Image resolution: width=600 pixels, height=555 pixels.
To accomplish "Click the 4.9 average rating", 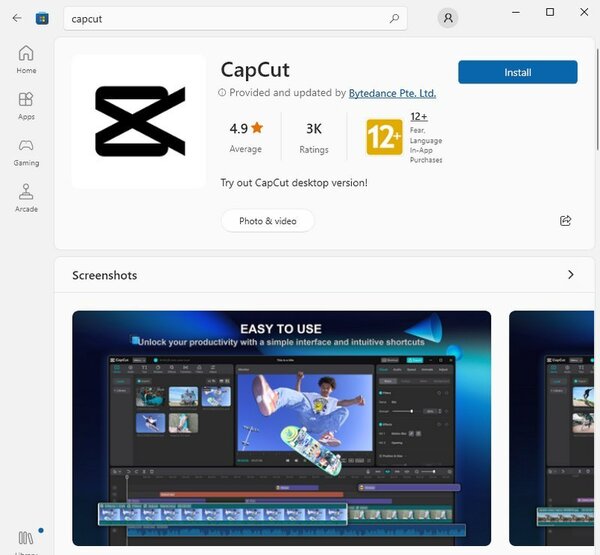I will (x=246, y=137).
